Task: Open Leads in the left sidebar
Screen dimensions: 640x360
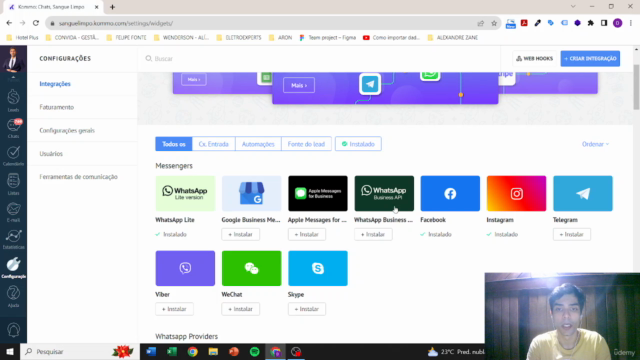Action: coord(13,100)
